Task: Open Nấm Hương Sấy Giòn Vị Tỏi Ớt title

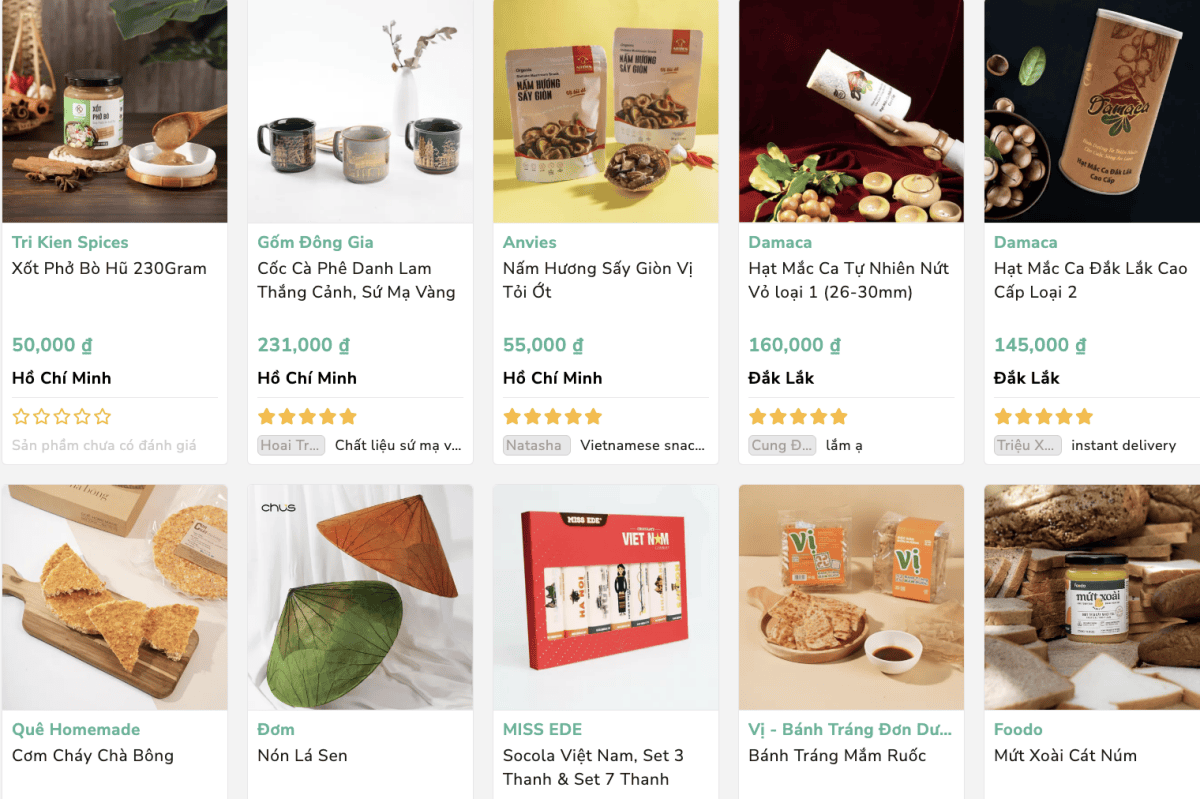Action: coord(597,280)
